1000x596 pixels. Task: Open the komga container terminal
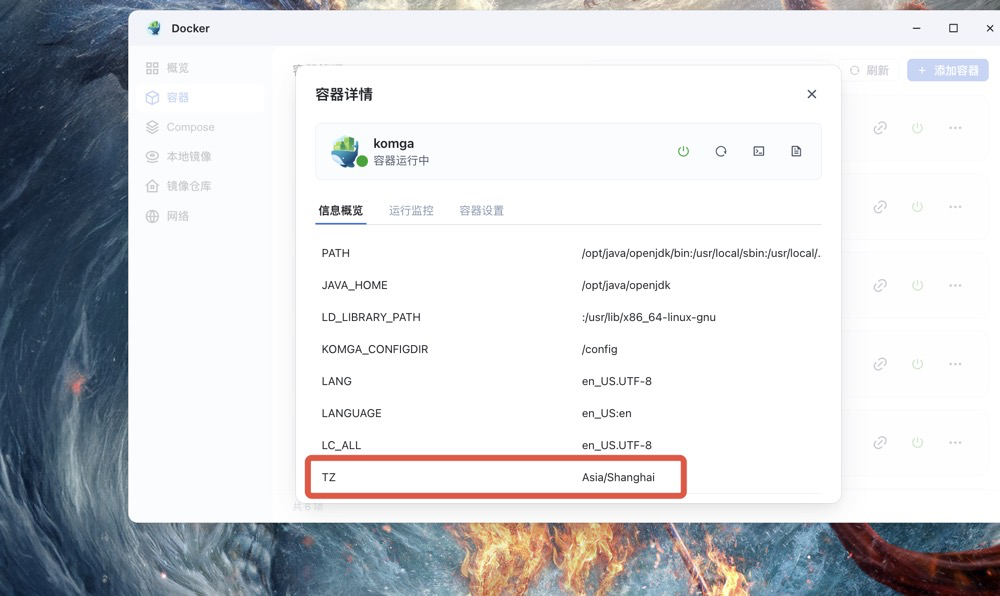758,151
